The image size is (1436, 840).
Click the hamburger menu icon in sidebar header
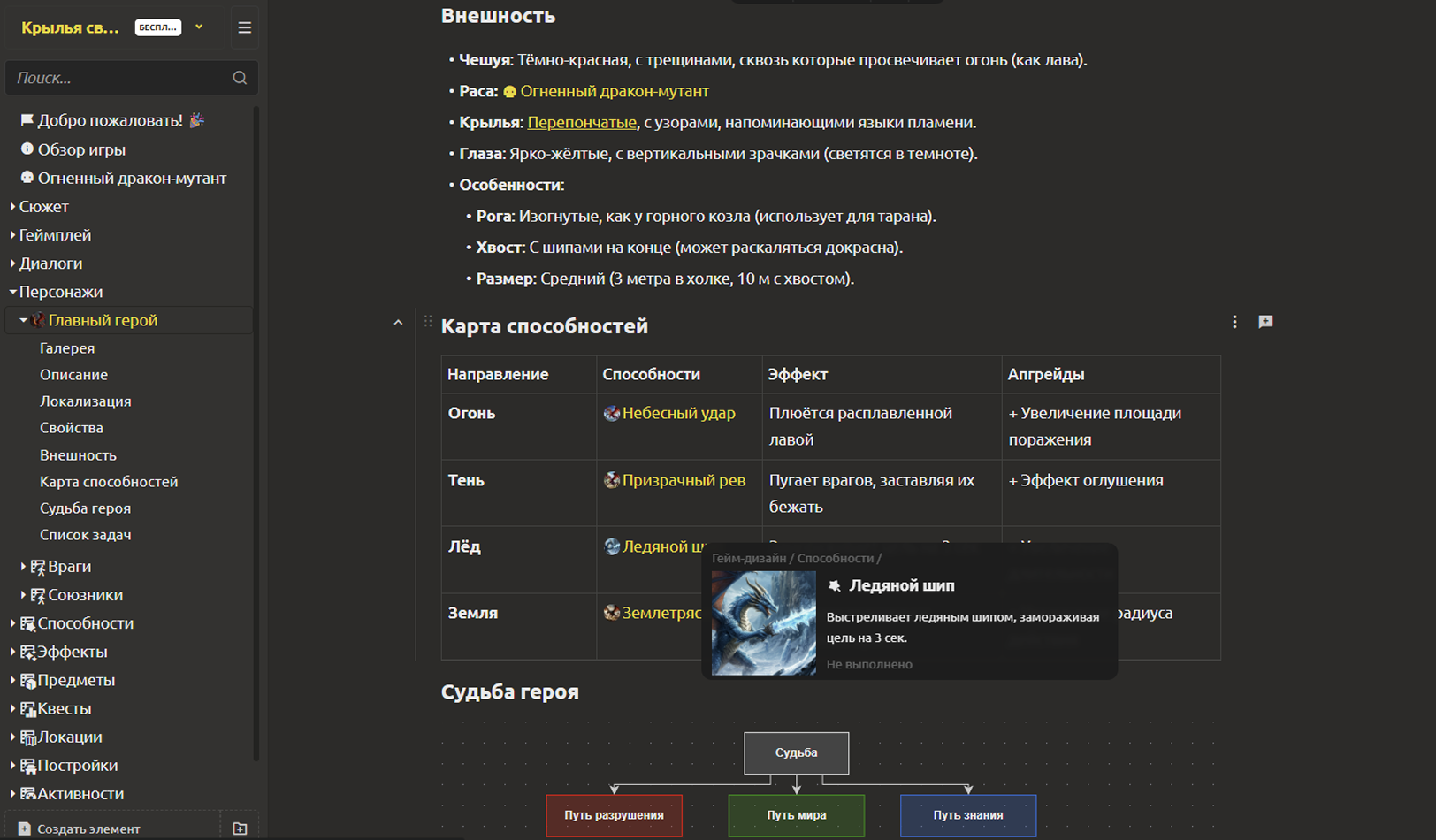pos(245,28)
